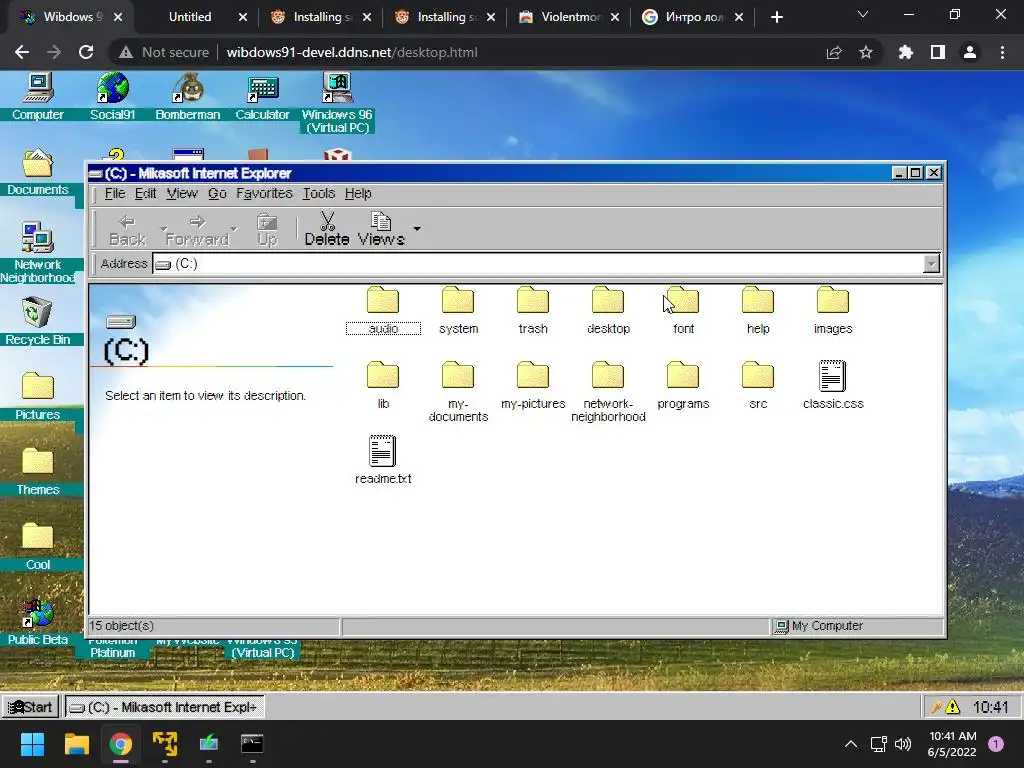Select the Cool desktop folder
Viewport: 1024px width, 768px height.
(x=38, y=546)
